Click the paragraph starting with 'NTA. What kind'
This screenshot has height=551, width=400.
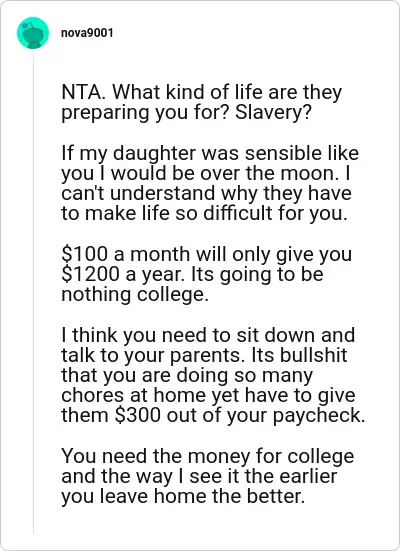(x=201, y=102)
